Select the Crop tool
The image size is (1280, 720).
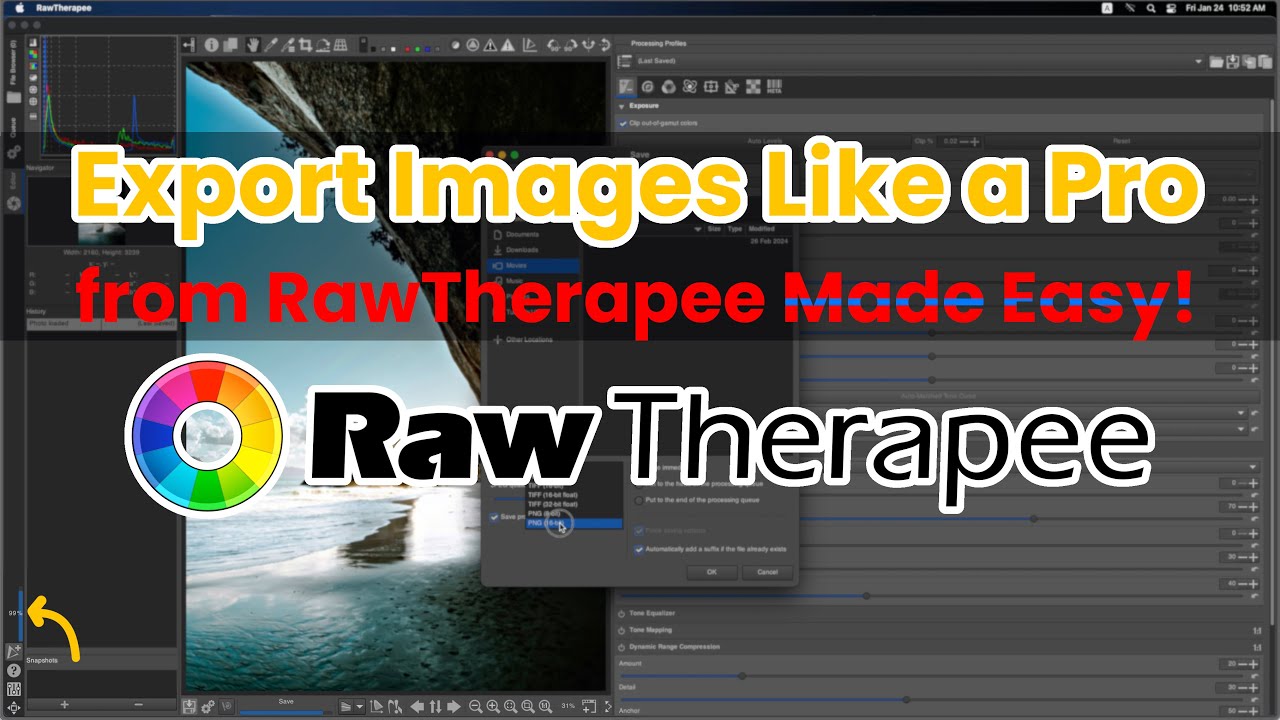[x=305, y=44]
